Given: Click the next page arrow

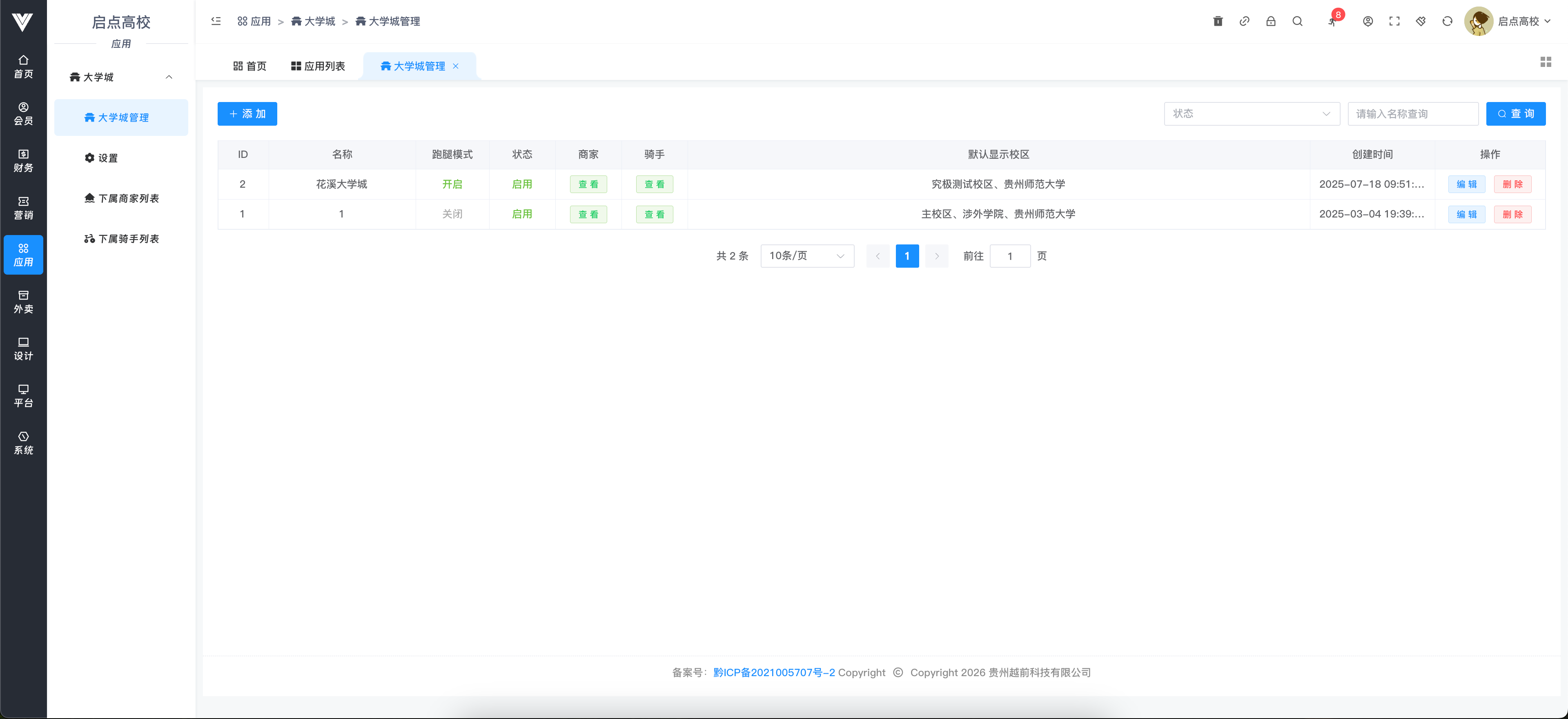Looking at the screenshot, I should (x=937, y=256).
